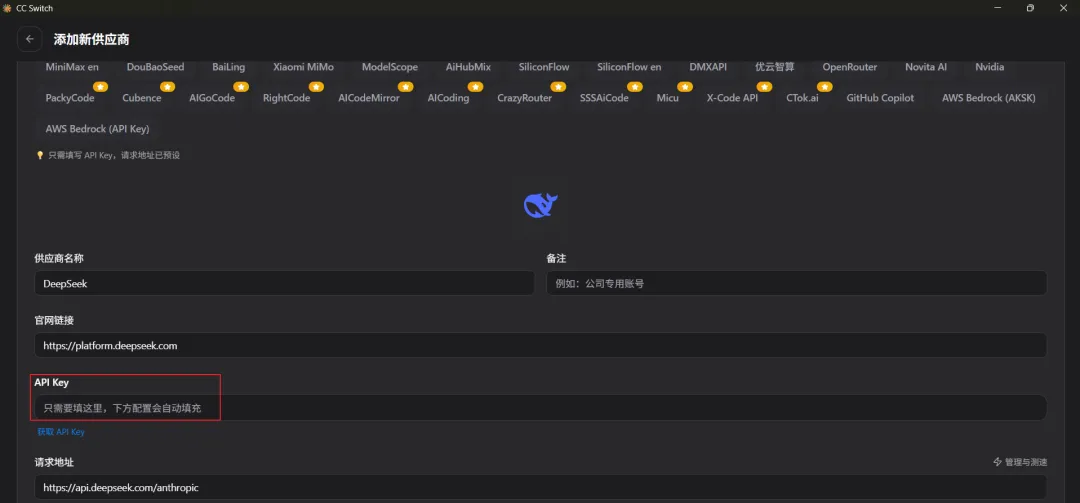The height and width of the screenshot is (503, 1080).
Task: Select the Cubence provider preset
Action: [x=142, y=98]
